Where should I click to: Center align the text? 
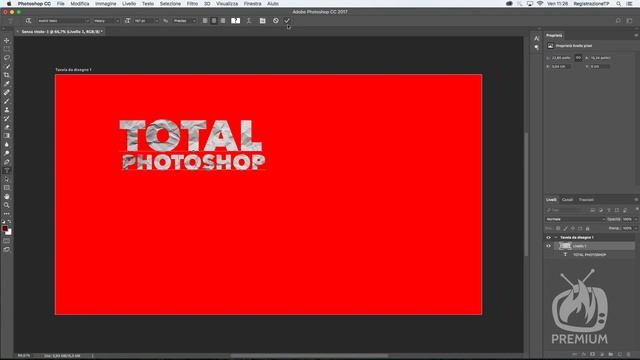(214, 20)
